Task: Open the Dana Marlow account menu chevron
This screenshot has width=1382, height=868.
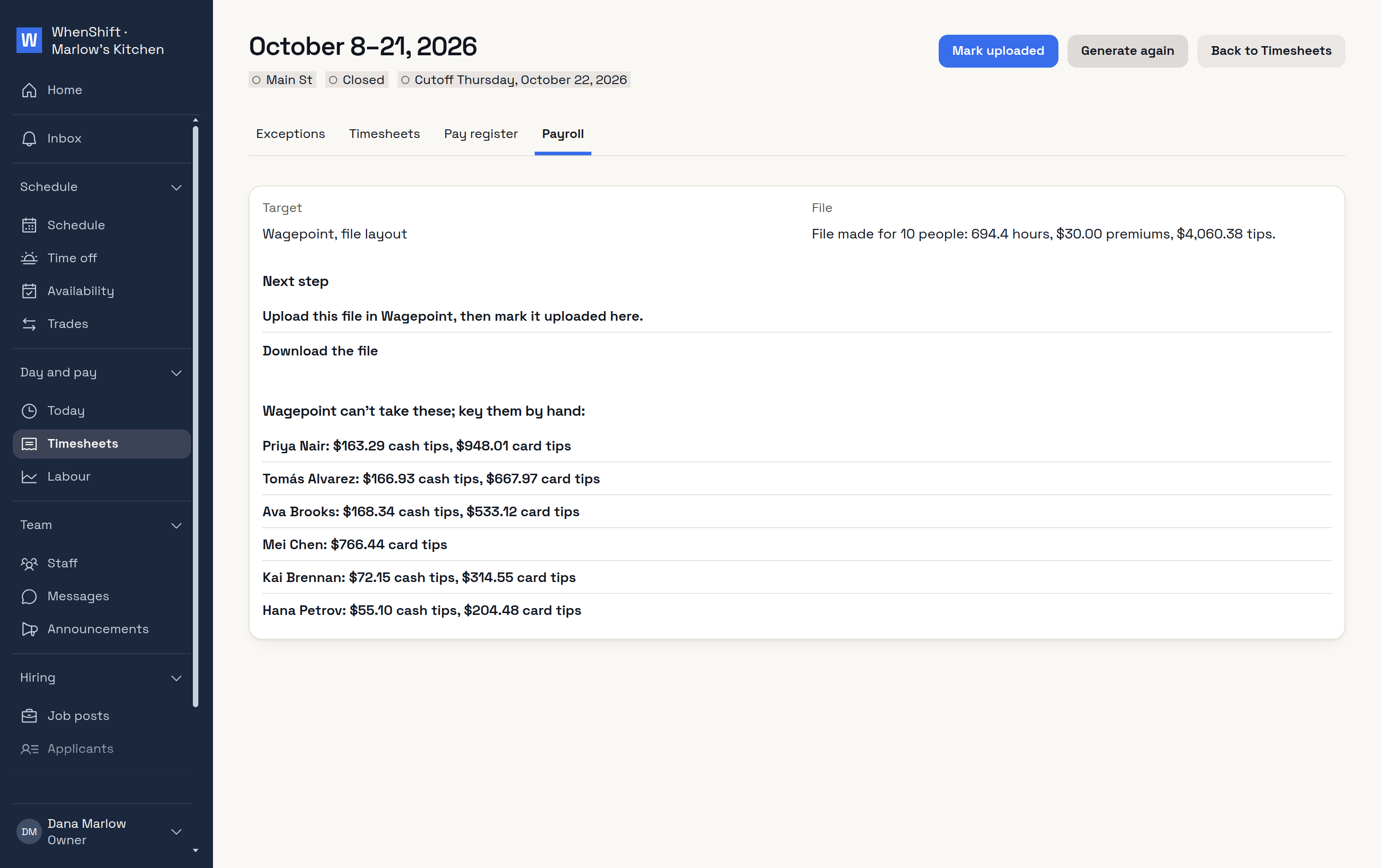Action: 176,832
